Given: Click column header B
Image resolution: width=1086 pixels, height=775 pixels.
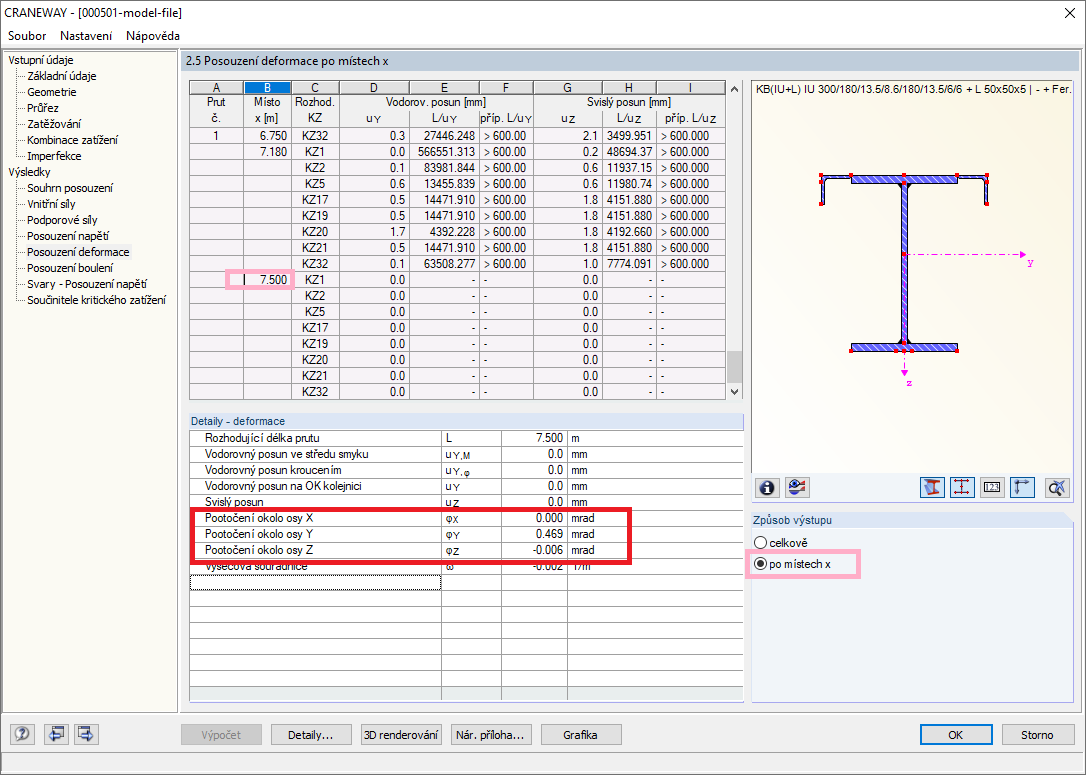Looking at the screenshot, I should coord(267,87).
